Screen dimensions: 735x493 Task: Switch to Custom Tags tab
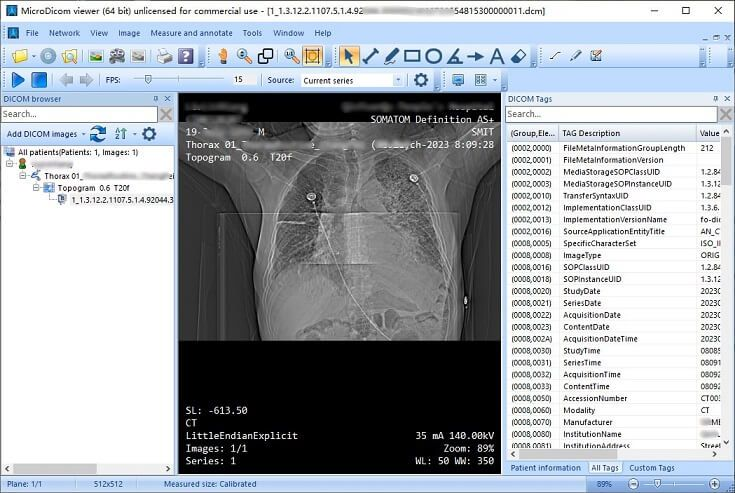[652, 468]
